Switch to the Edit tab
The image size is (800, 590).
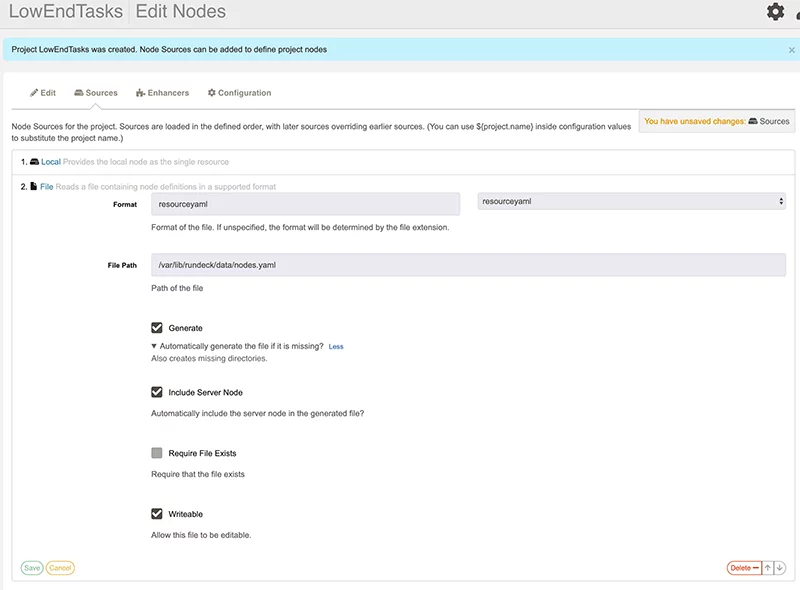(x=43, y=93)
